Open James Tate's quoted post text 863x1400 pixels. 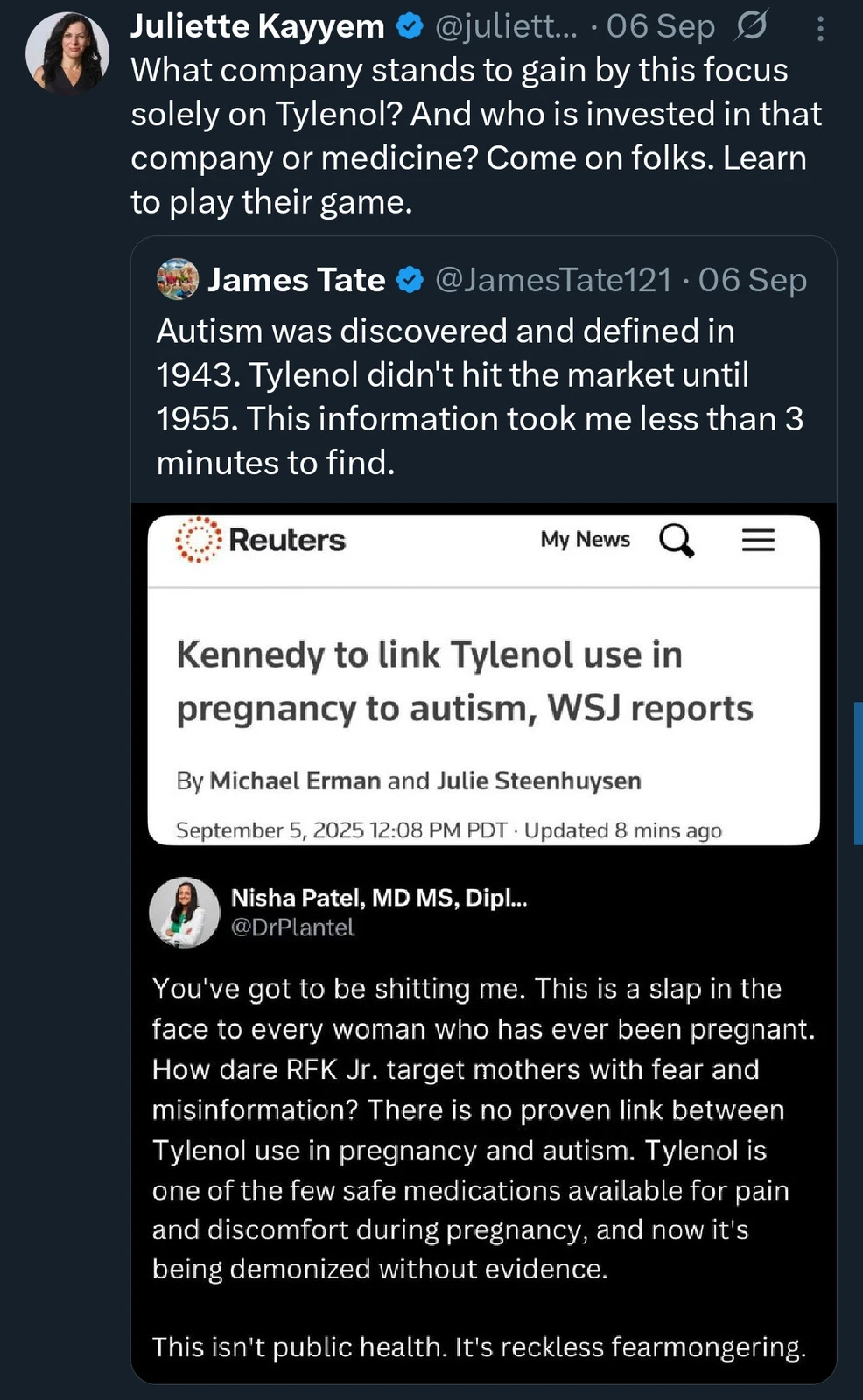(x=479, y=396)
